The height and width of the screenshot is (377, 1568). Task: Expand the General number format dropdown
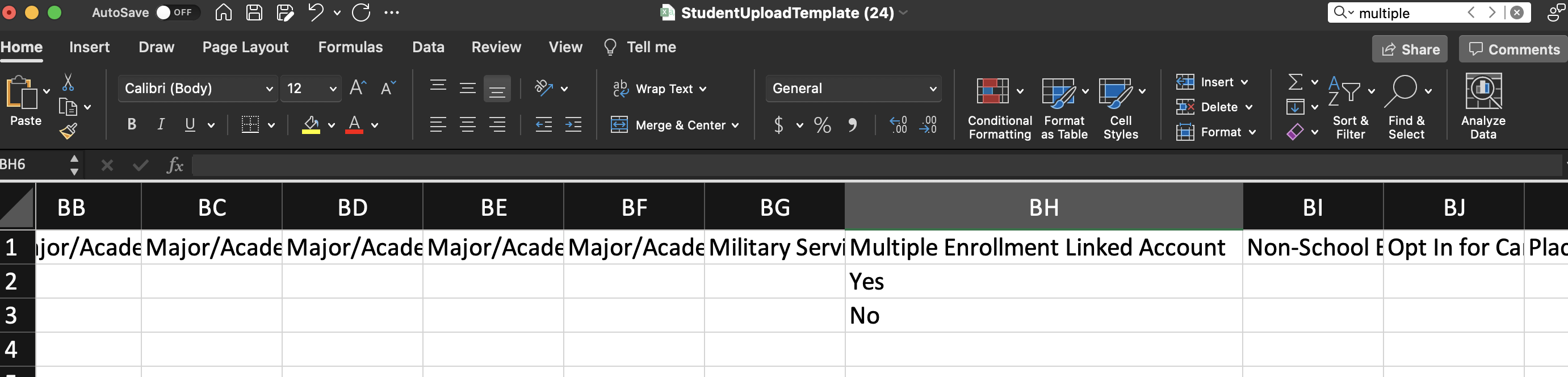[x=853, y=89]
